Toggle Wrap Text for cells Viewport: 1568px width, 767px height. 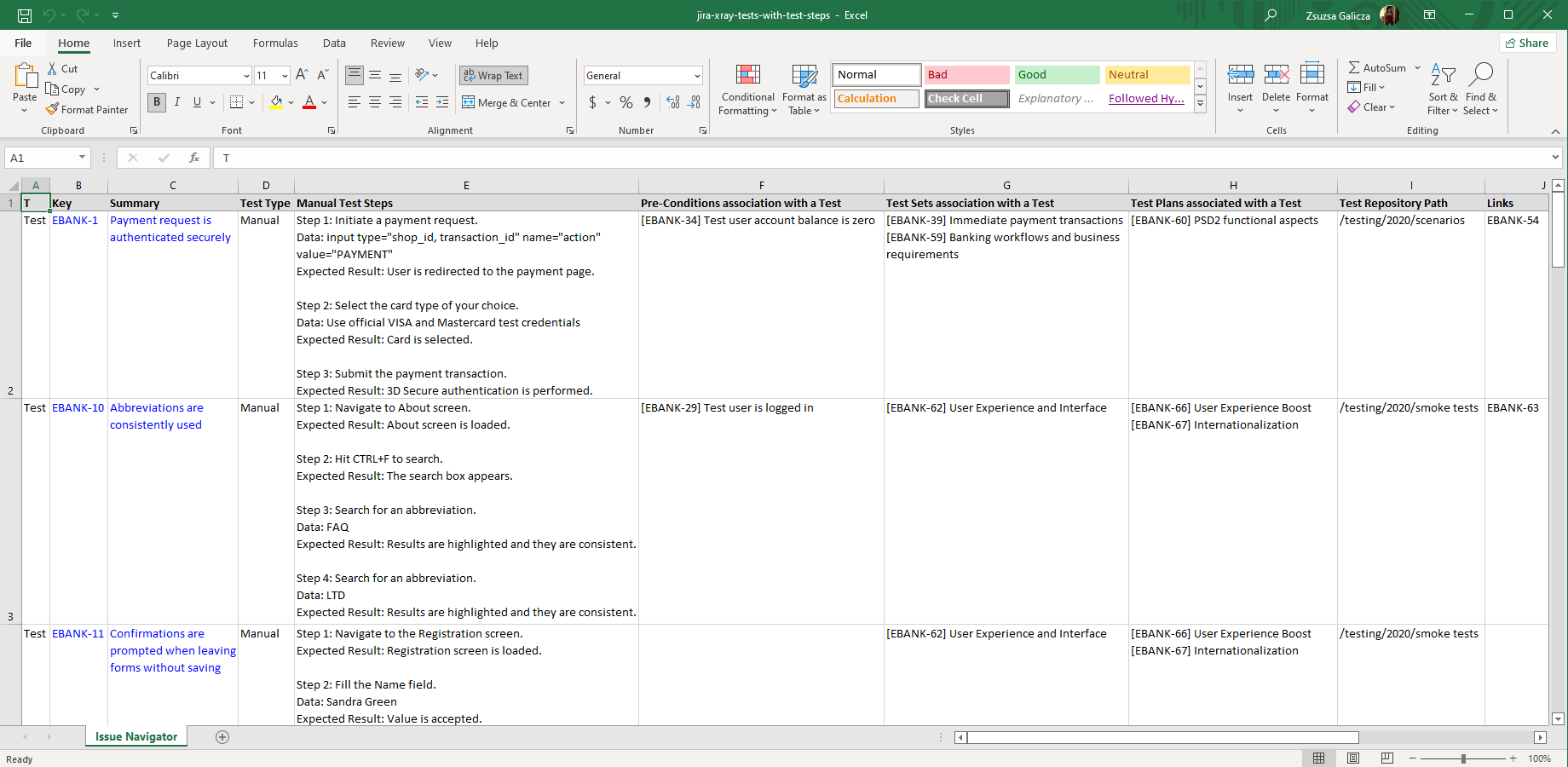pyautogui.click(x=493, y=76)
